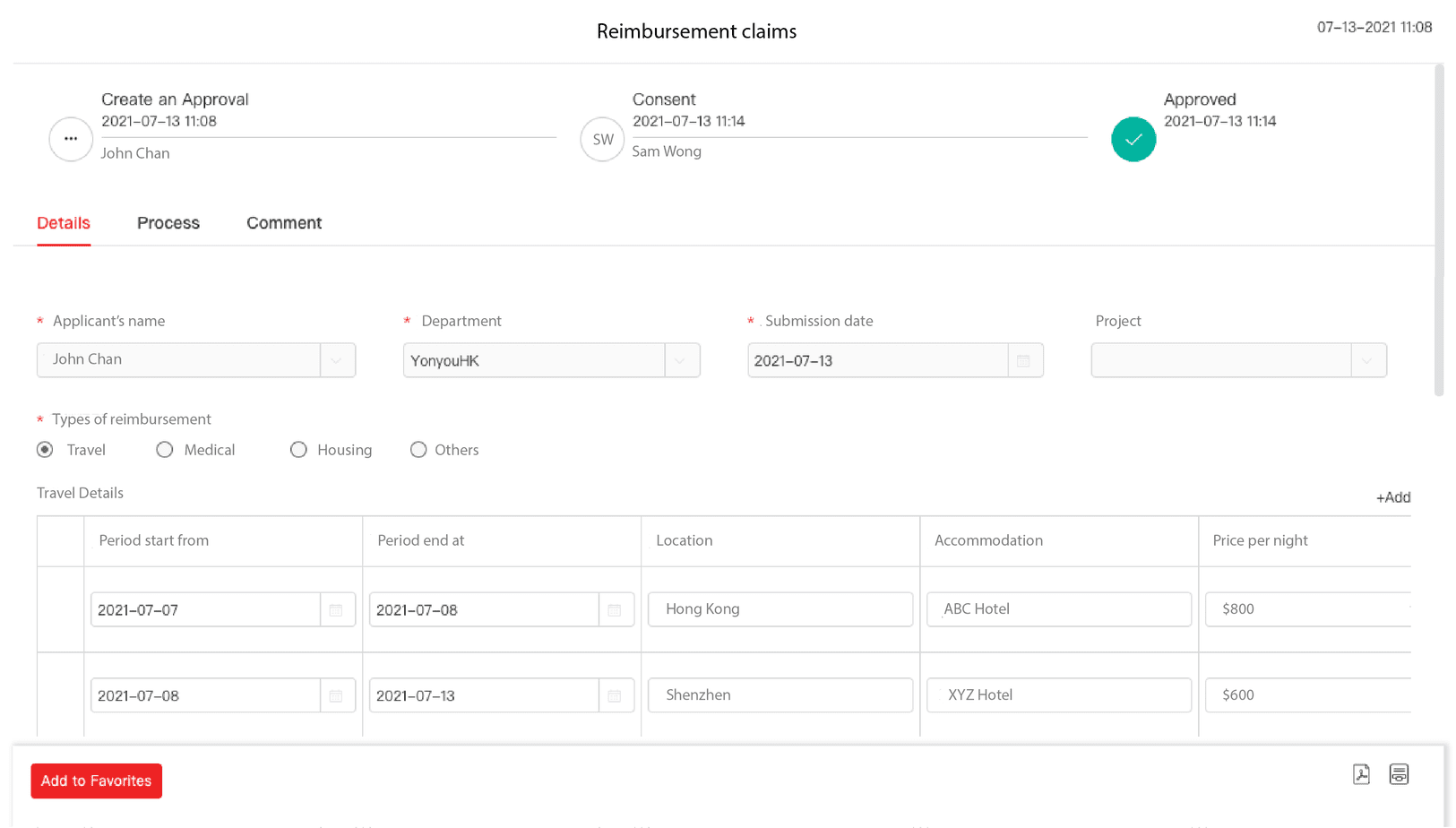Click the green Approved checkmark
This screenshot has width=1456, height=828.
click(1133, 140)
